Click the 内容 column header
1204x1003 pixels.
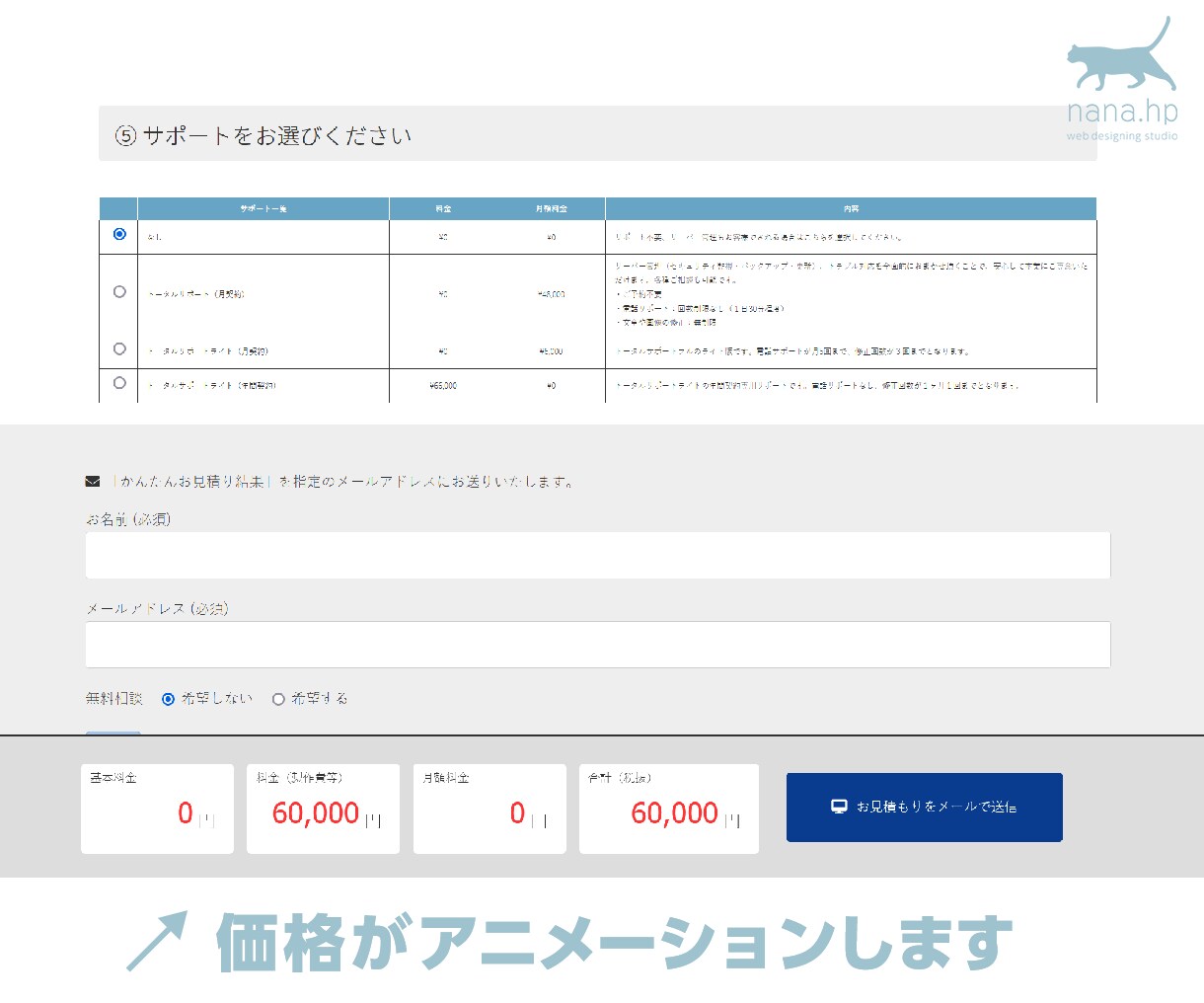pos(851,208)
